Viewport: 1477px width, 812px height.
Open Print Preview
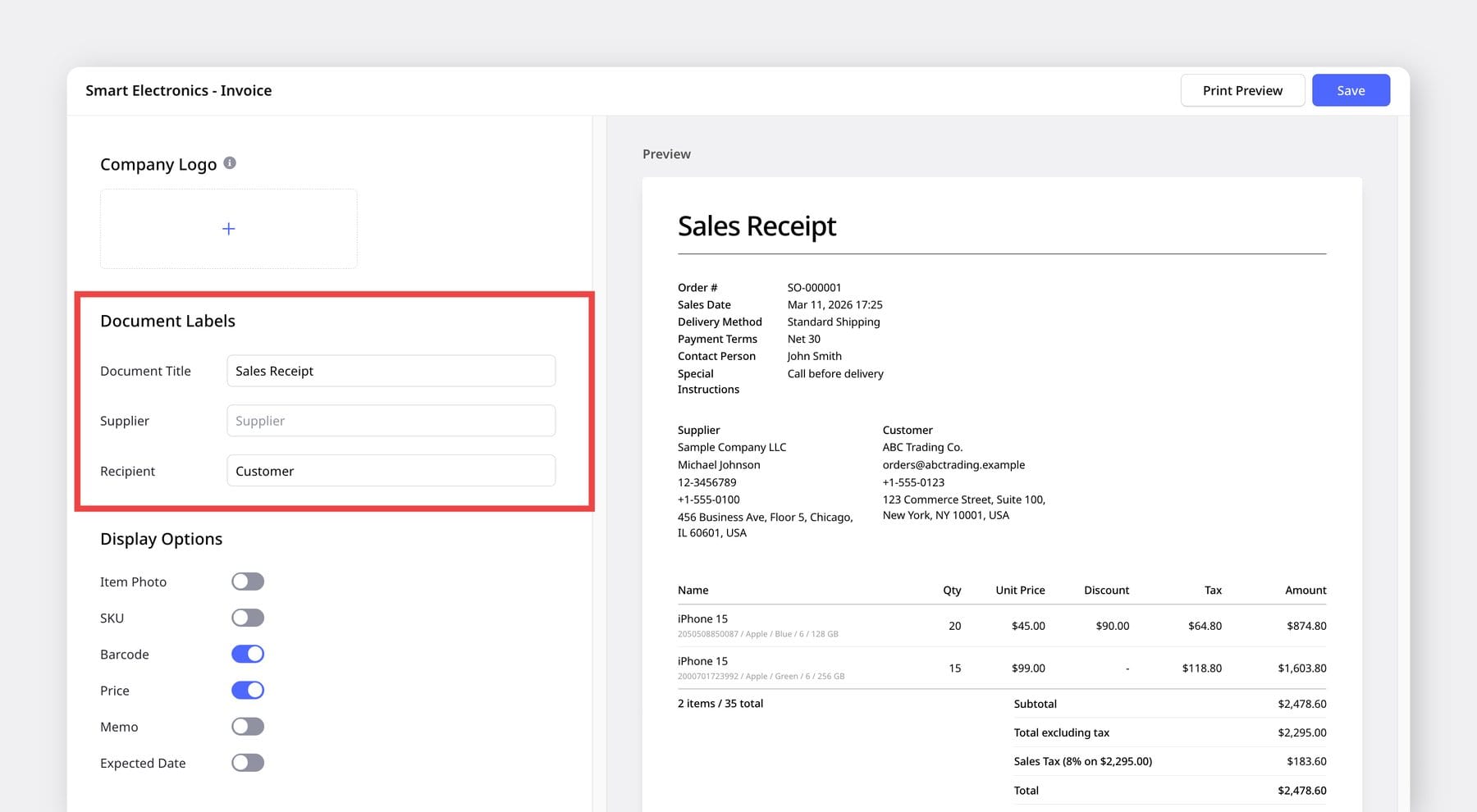coord(1242,90)
